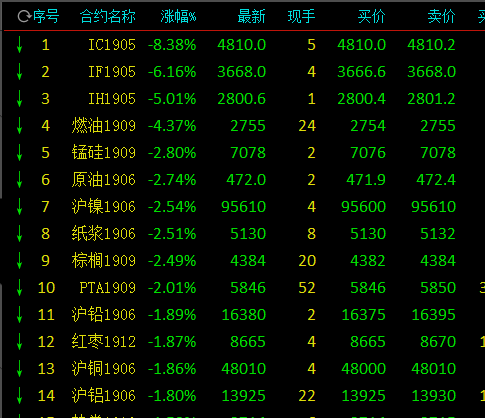Click the -2.74% change value
Screen dimensions: 485x418
pyautogui.click(x=172, y=180)
